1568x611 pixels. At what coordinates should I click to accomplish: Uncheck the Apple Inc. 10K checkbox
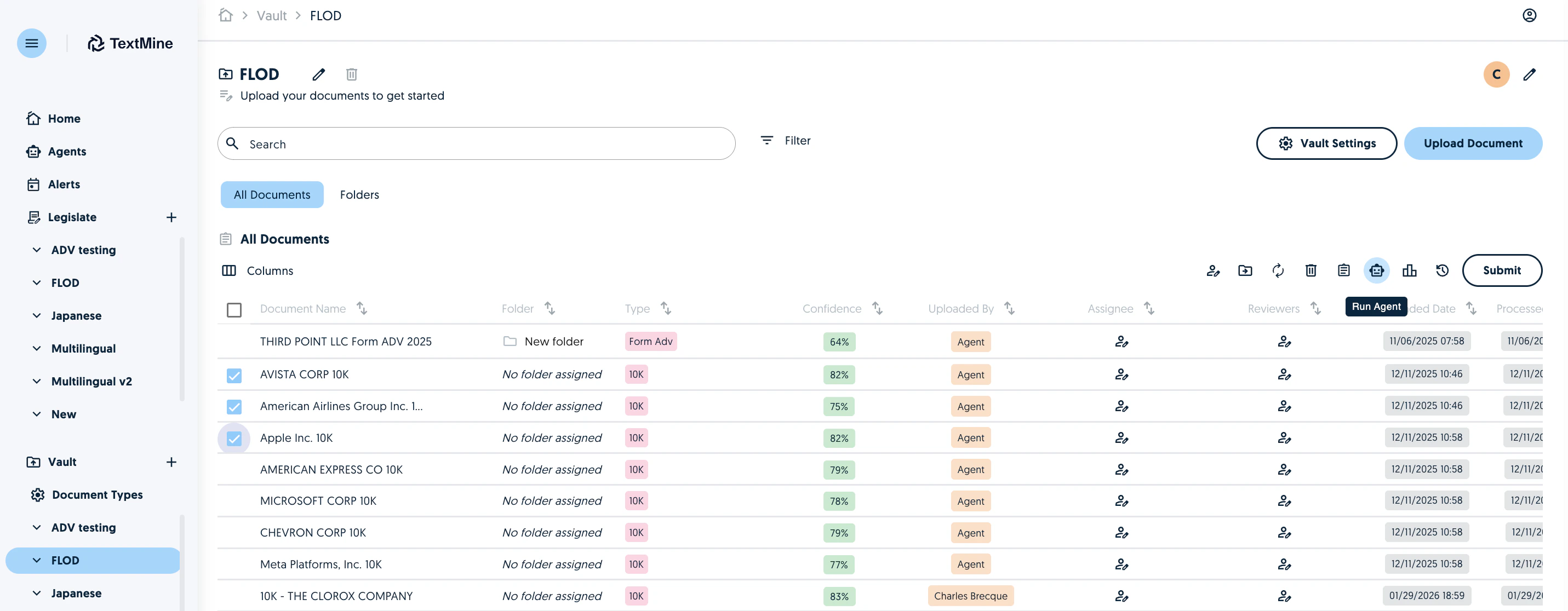(234, 438)
